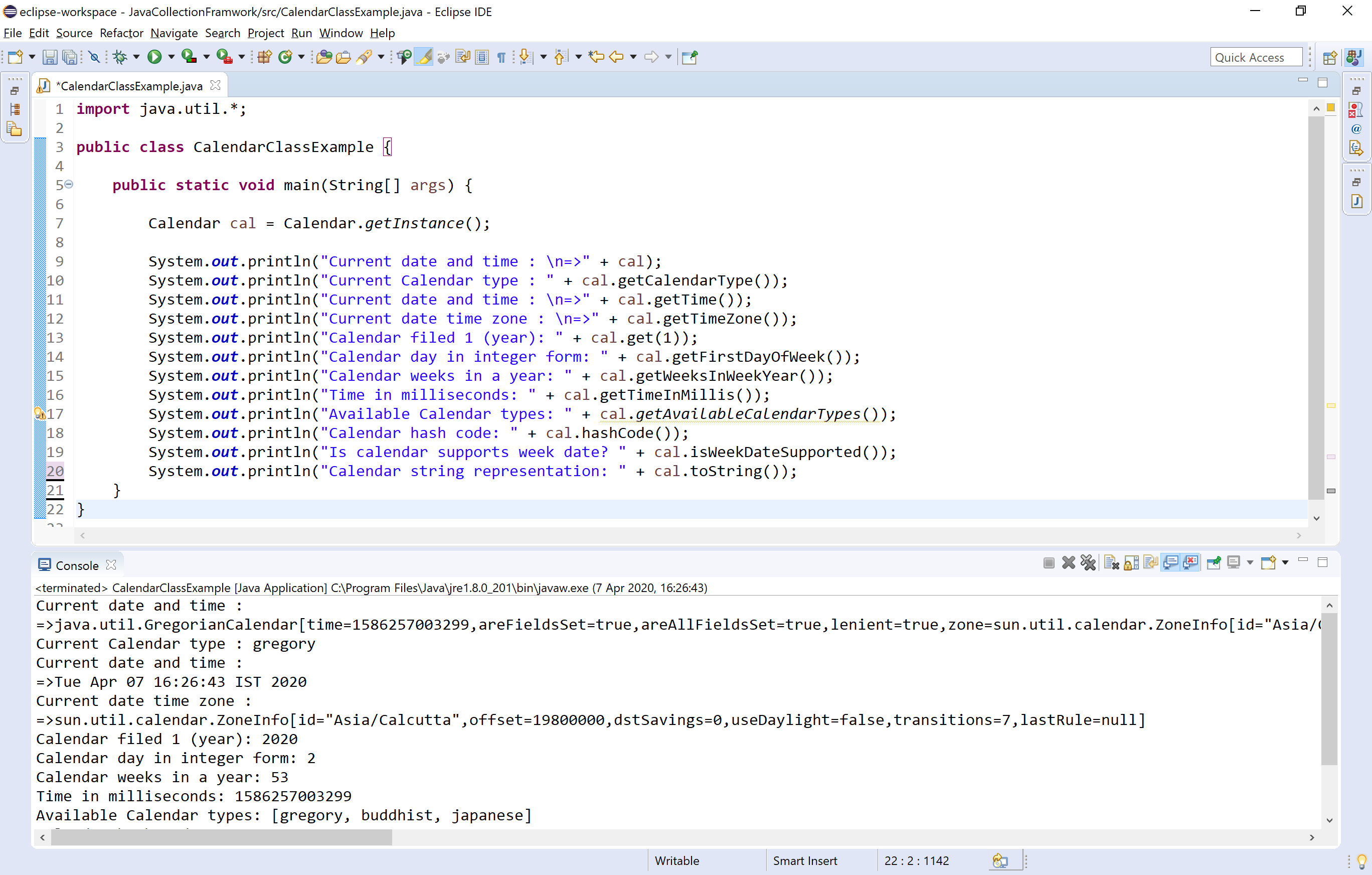Open the New Java Class dropdown arrow

301,57
